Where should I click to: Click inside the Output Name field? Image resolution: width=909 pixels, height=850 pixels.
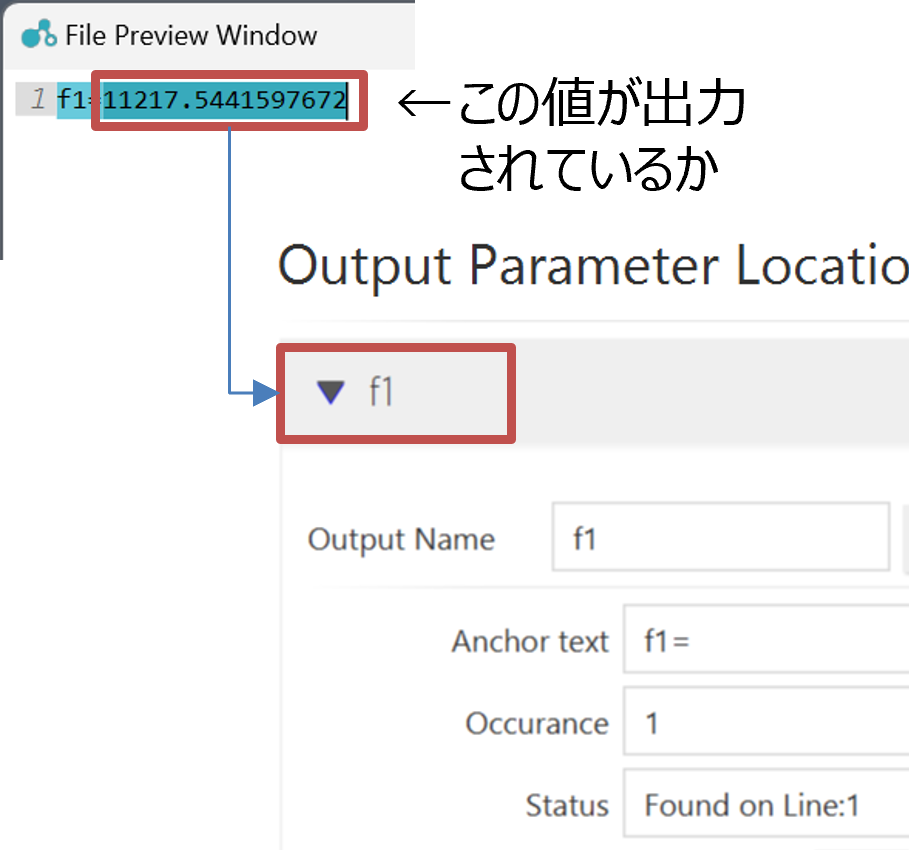click(x=720, y=538)
